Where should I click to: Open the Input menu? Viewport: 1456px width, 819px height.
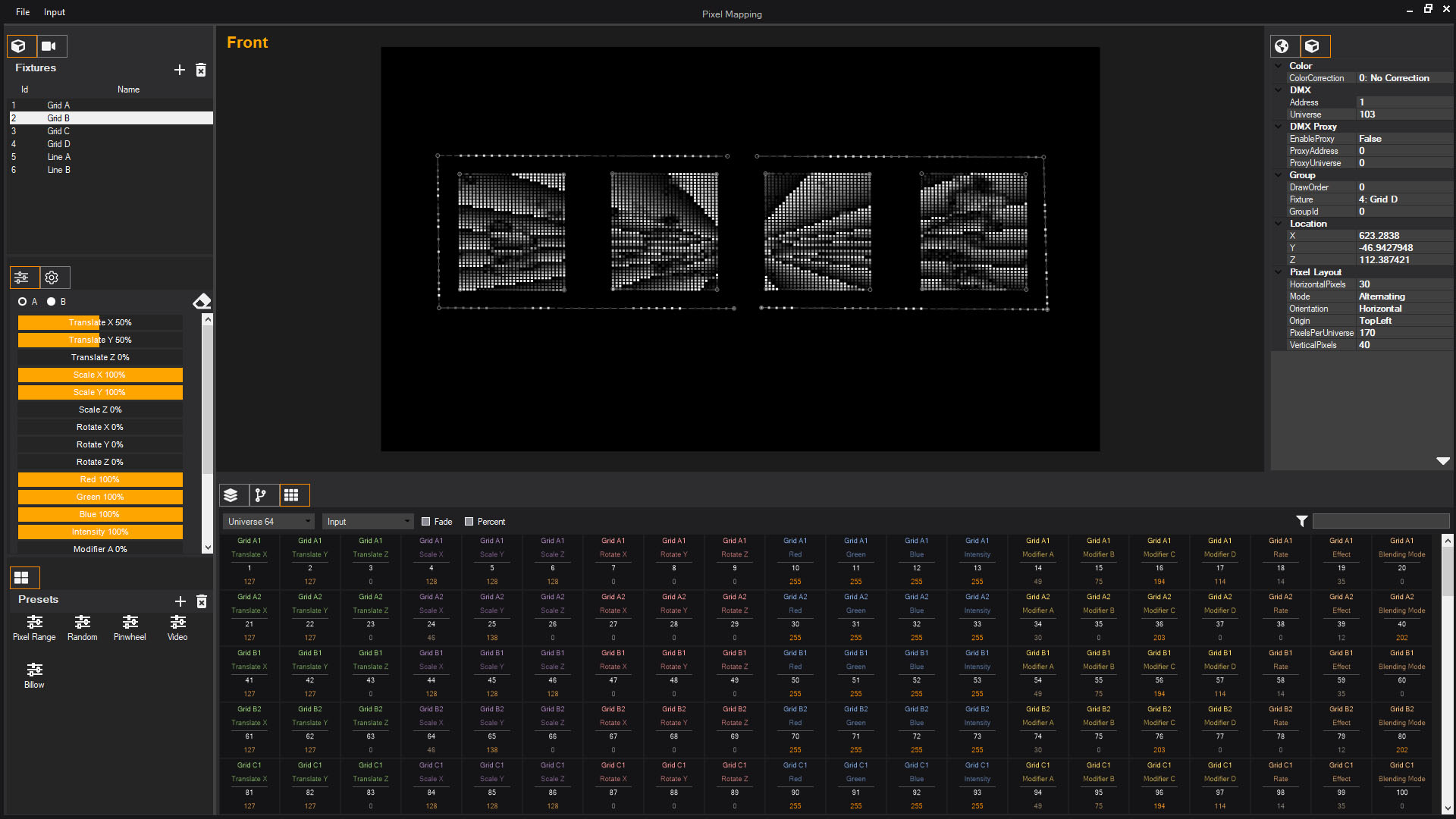tap(53, 11)
